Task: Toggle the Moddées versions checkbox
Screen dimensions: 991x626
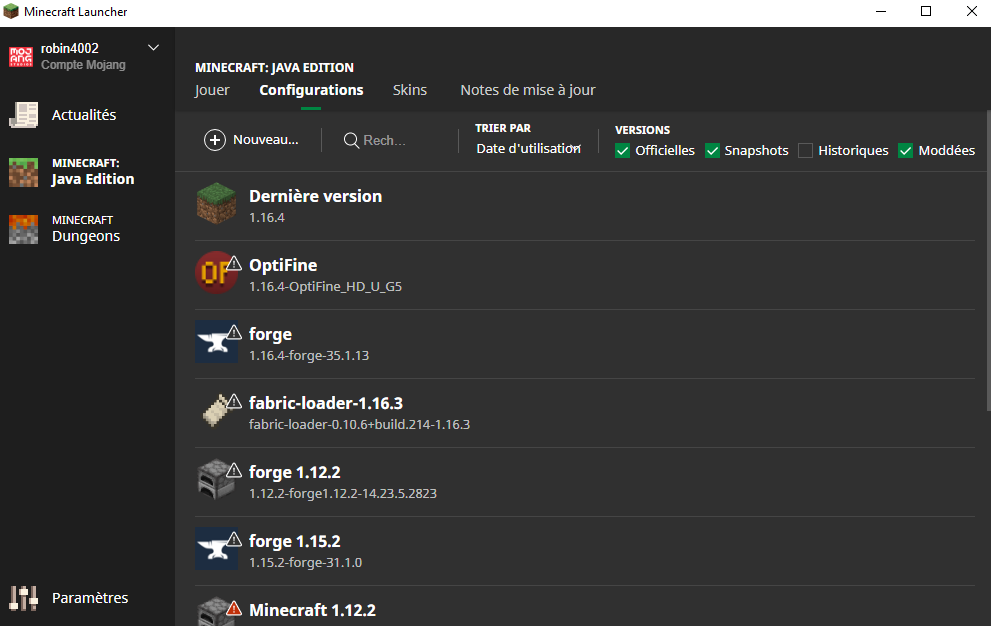Action: (x=906, y=151)
